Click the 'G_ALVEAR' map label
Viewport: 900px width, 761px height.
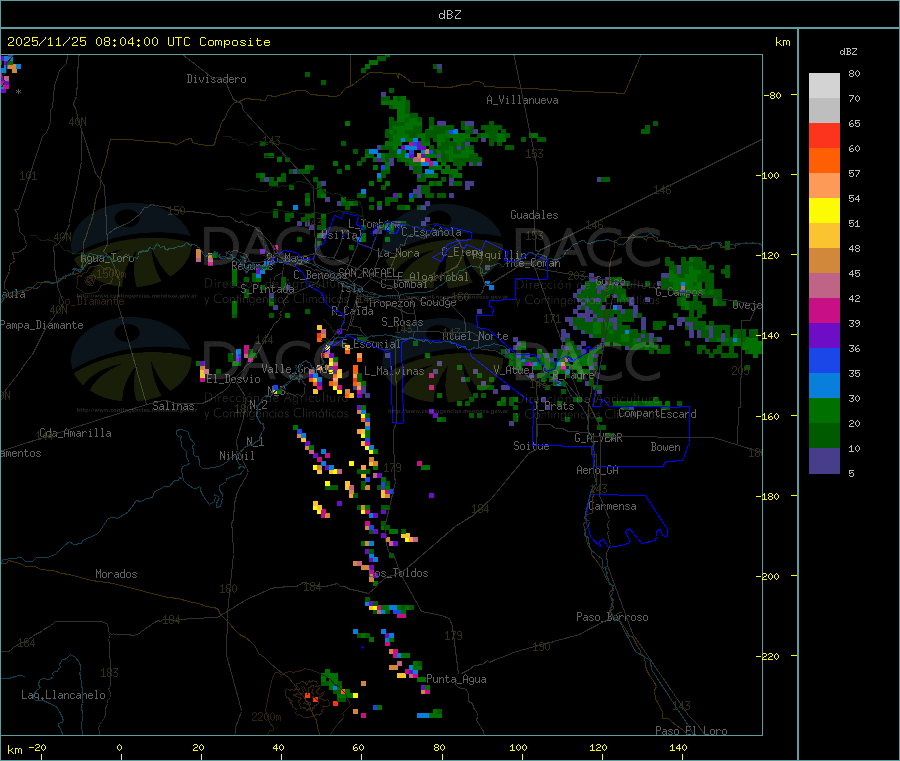click(598, 438)
